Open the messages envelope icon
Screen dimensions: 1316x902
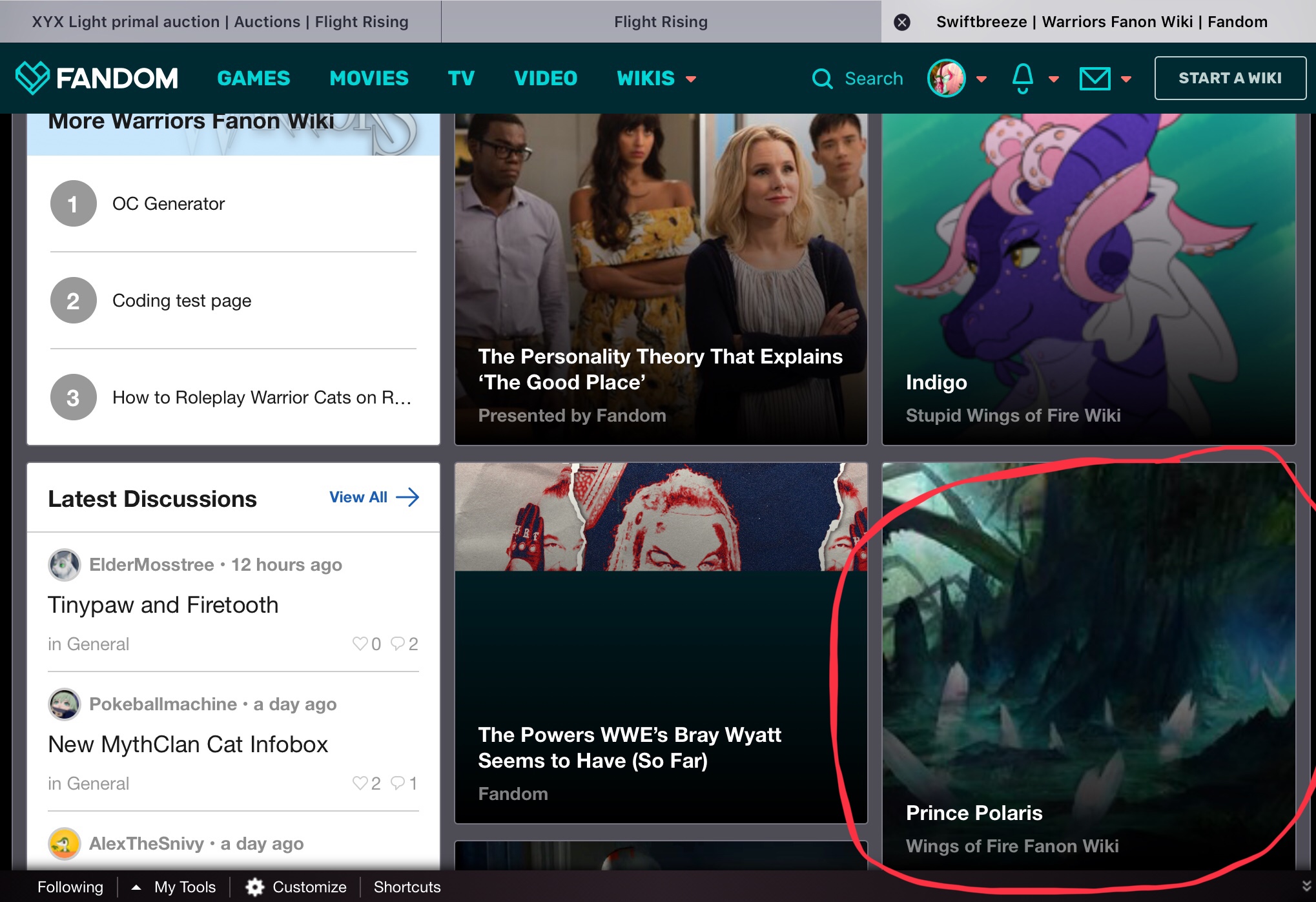tap(1095, 79)
